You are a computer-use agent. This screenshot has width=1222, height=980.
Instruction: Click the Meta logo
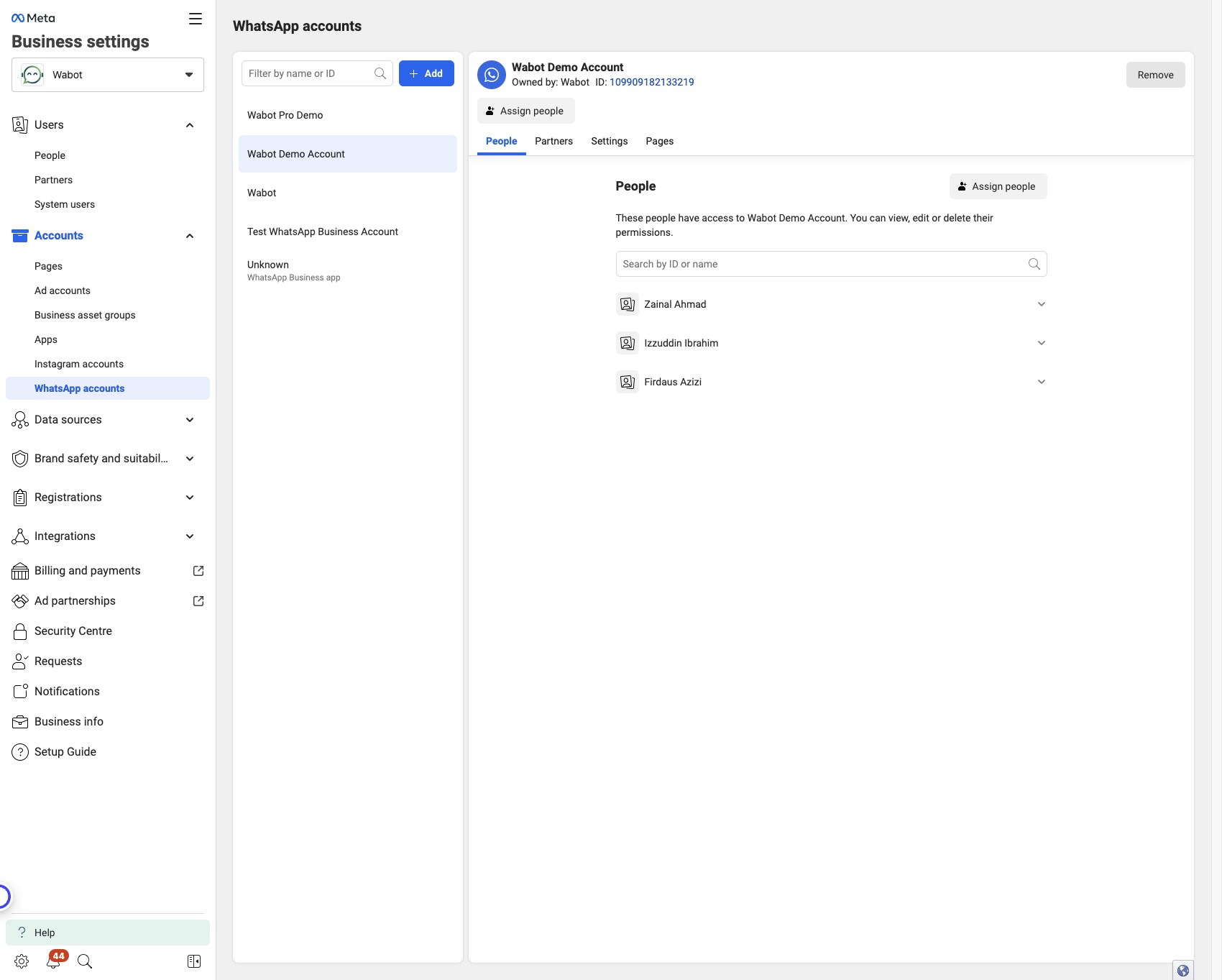(x=33, y=18)
